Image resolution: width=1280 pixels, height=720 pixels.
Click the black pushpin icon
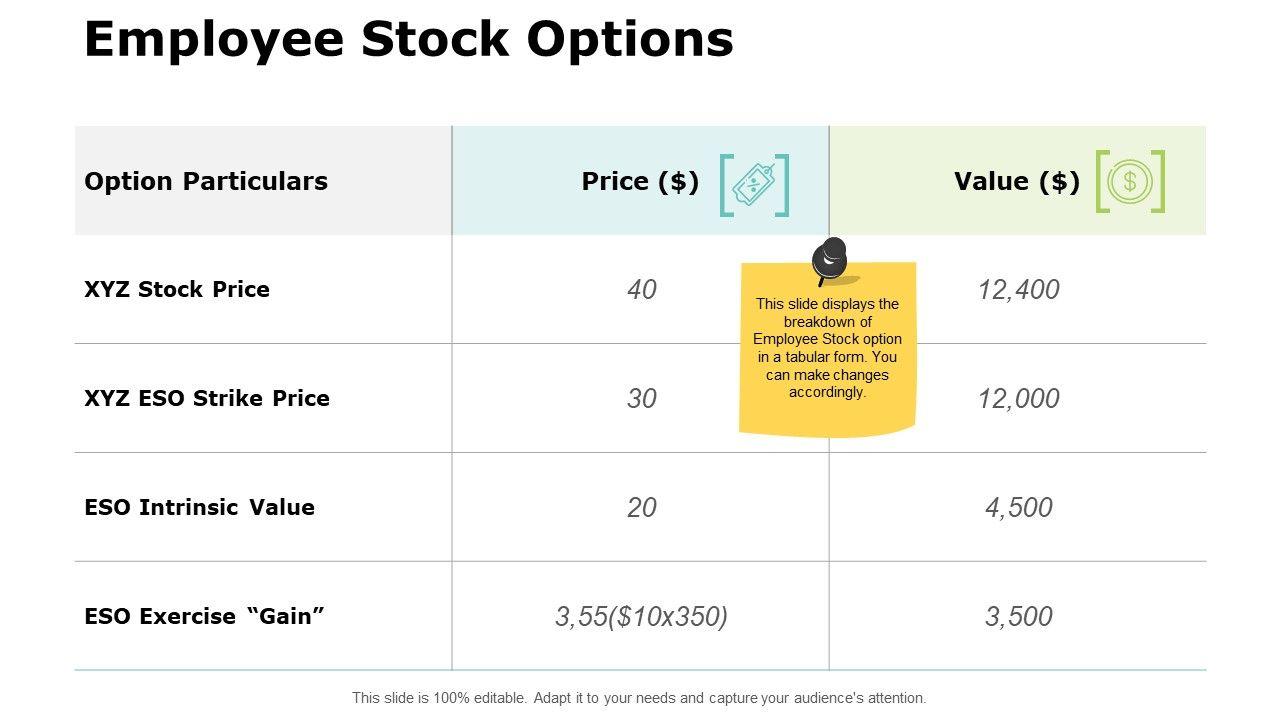[x=829, y=260]
